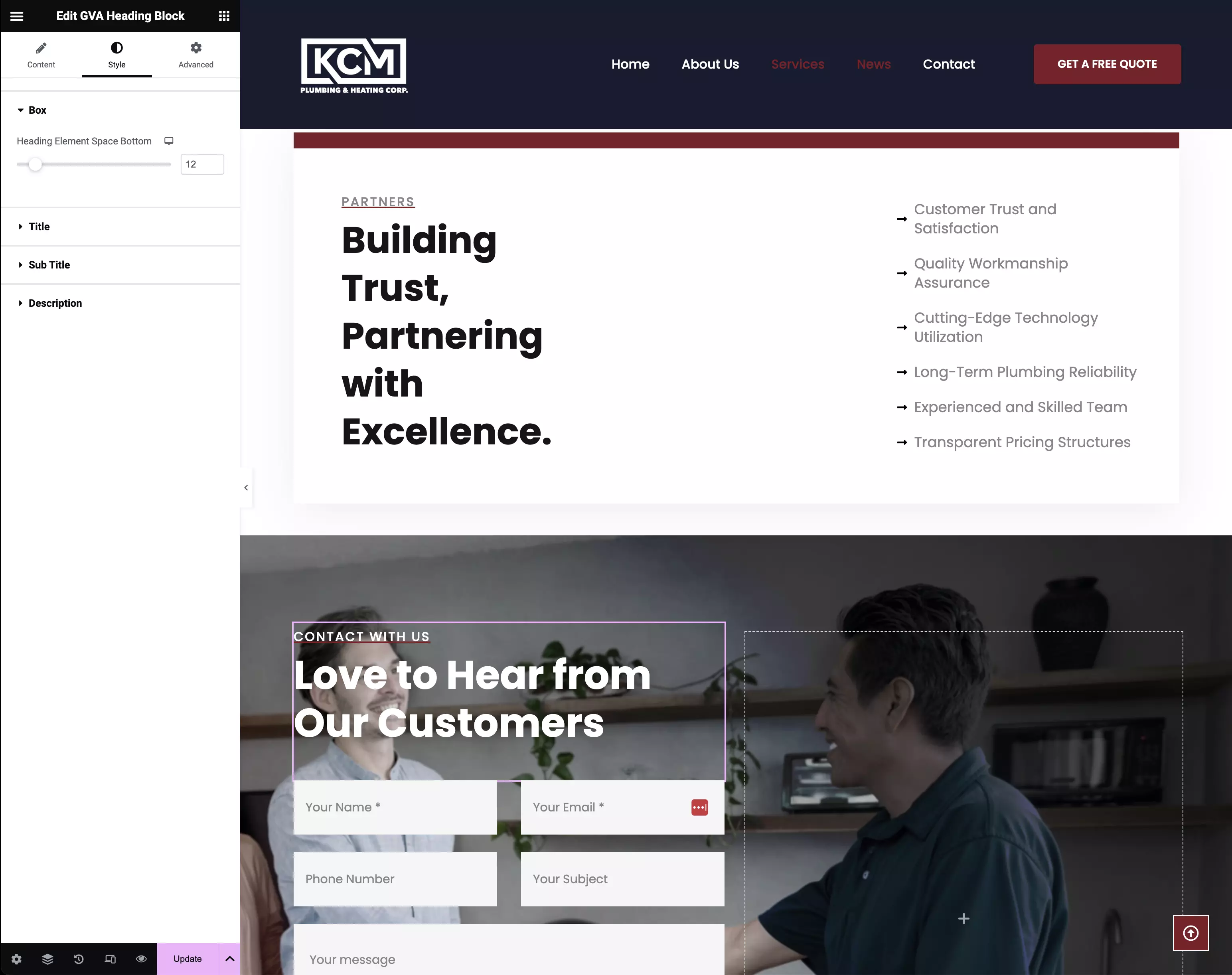Click Long-Term Plumbing Reliability item
This screenshot has width=1232, height=975.
coord(1025,372)
